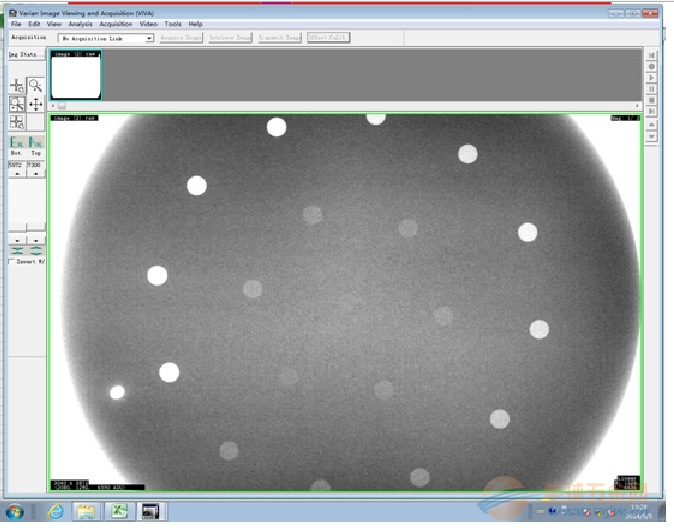Select the pan move arrows tool
The height and width of the screenshot is (531, 674).
coord(35,104)
